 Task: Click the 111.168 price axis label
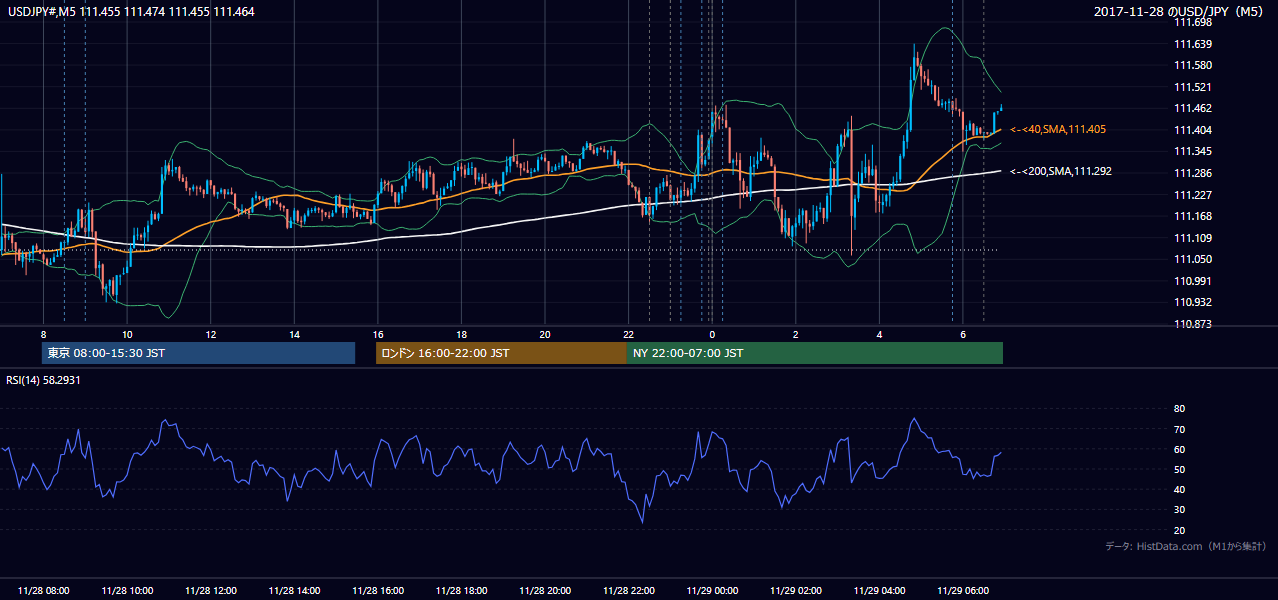coord(1193,217)
